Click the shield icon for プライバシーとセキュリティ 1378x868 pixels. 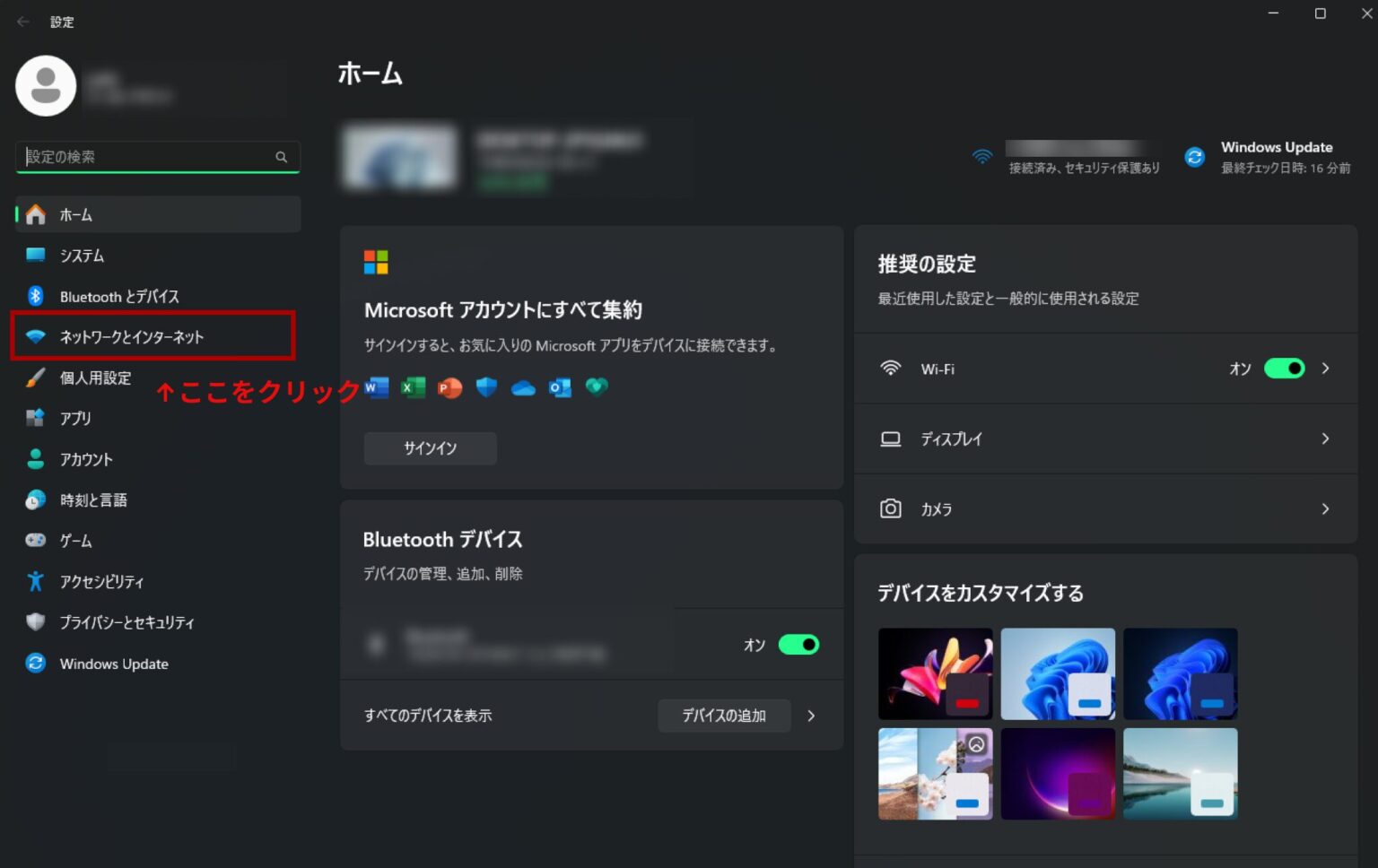[36, 621]
